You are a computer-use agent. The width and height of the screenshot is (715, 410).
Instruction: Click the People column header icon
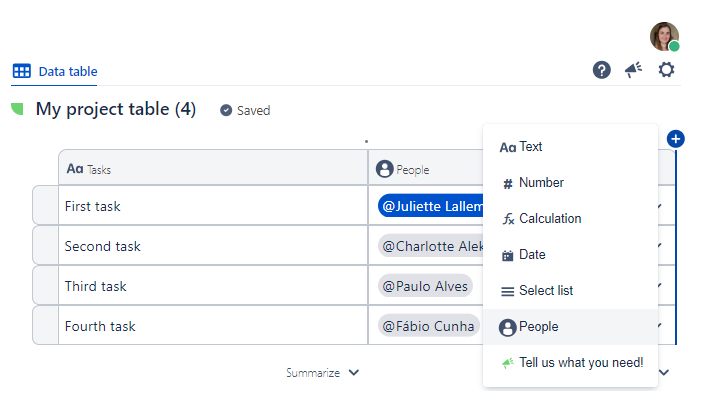(385, 169)
